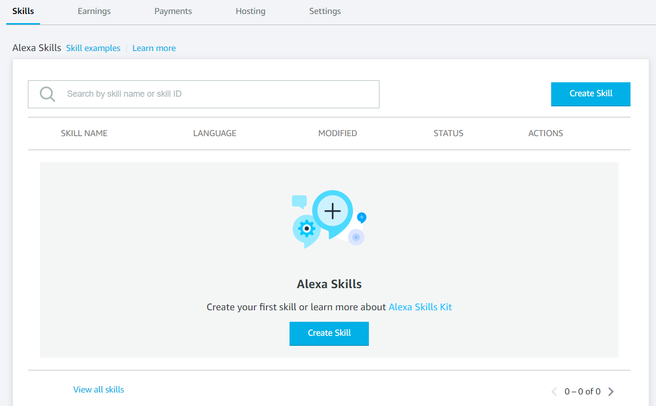Image resolution: width=656 pixels, height=406 pixels.
Task: Open the Alexa Skills Kit link
Action: pyautogui.click(x=420, y=307)
